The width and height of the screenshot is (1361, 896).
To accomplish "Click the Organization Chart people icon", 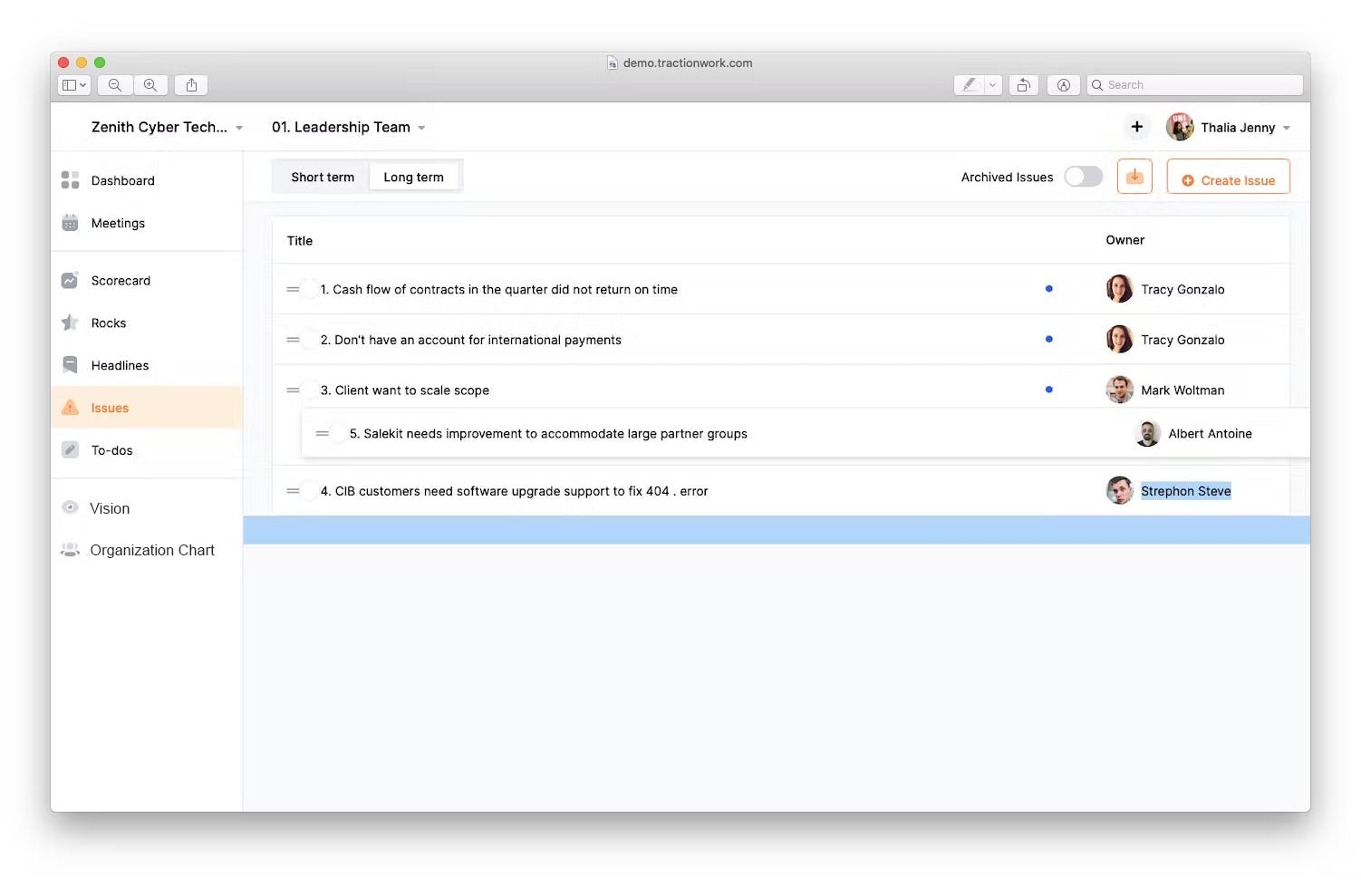I will (x=70, y=550).
